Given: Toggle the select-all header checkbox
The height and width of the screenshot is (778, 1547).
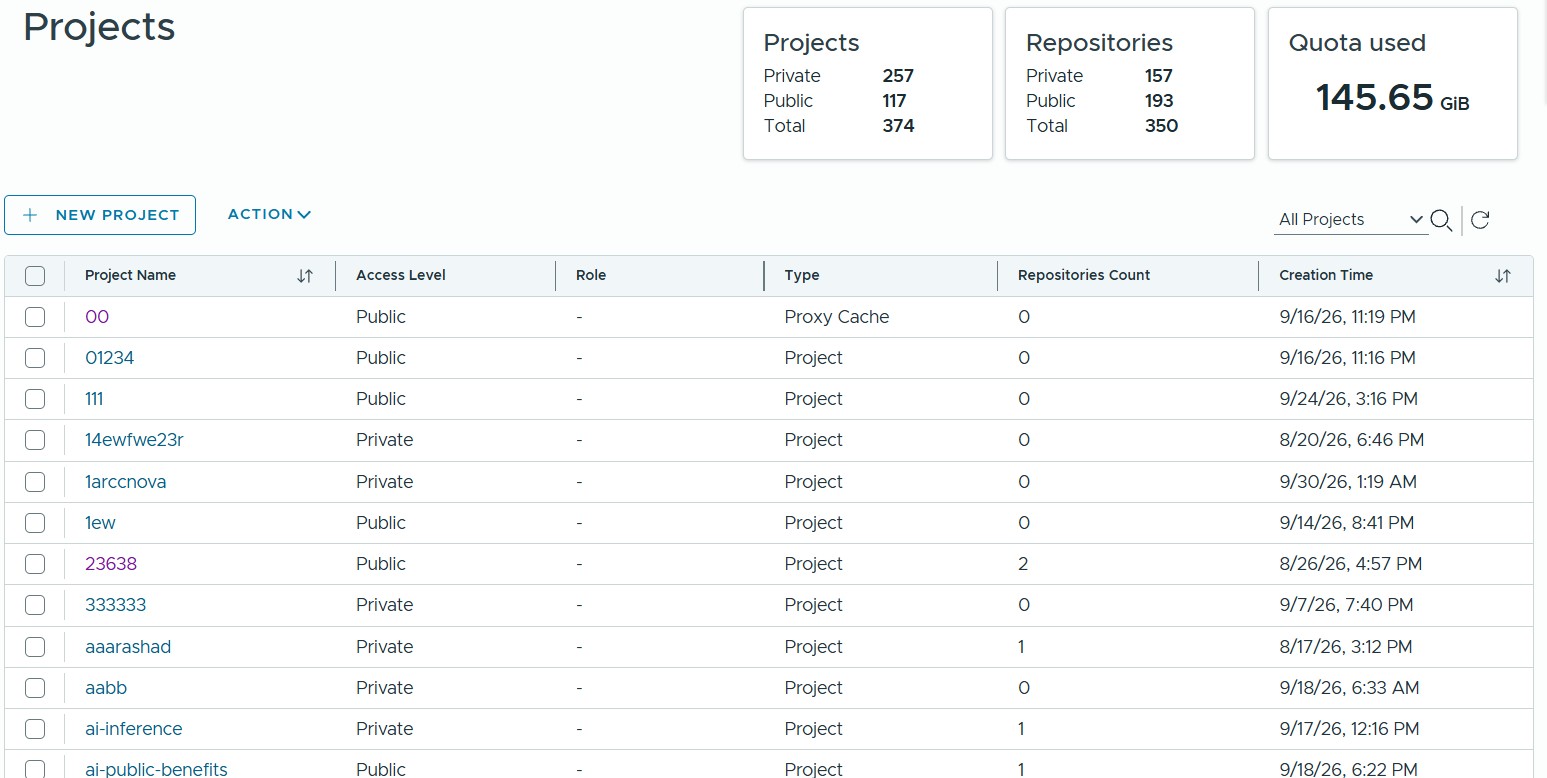Looking at the screenshot, I should point(35,276).
